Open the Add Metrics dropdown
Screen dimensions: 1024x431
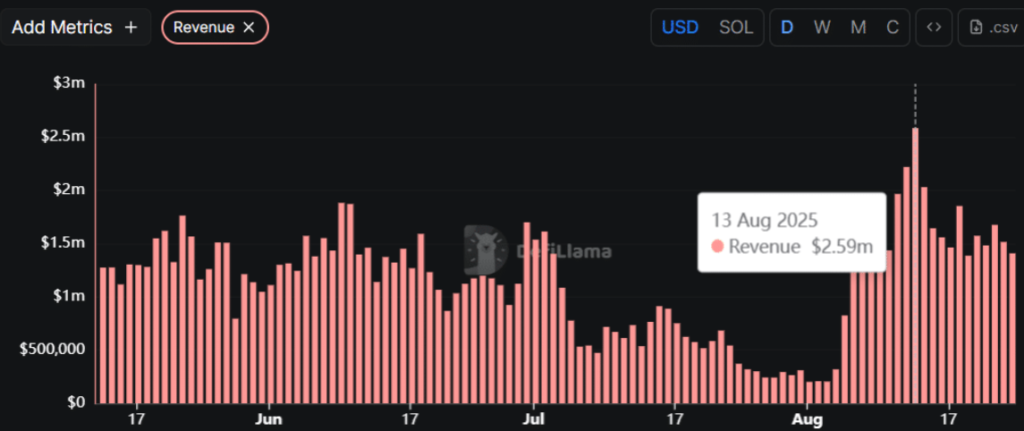tap(64, 27)
